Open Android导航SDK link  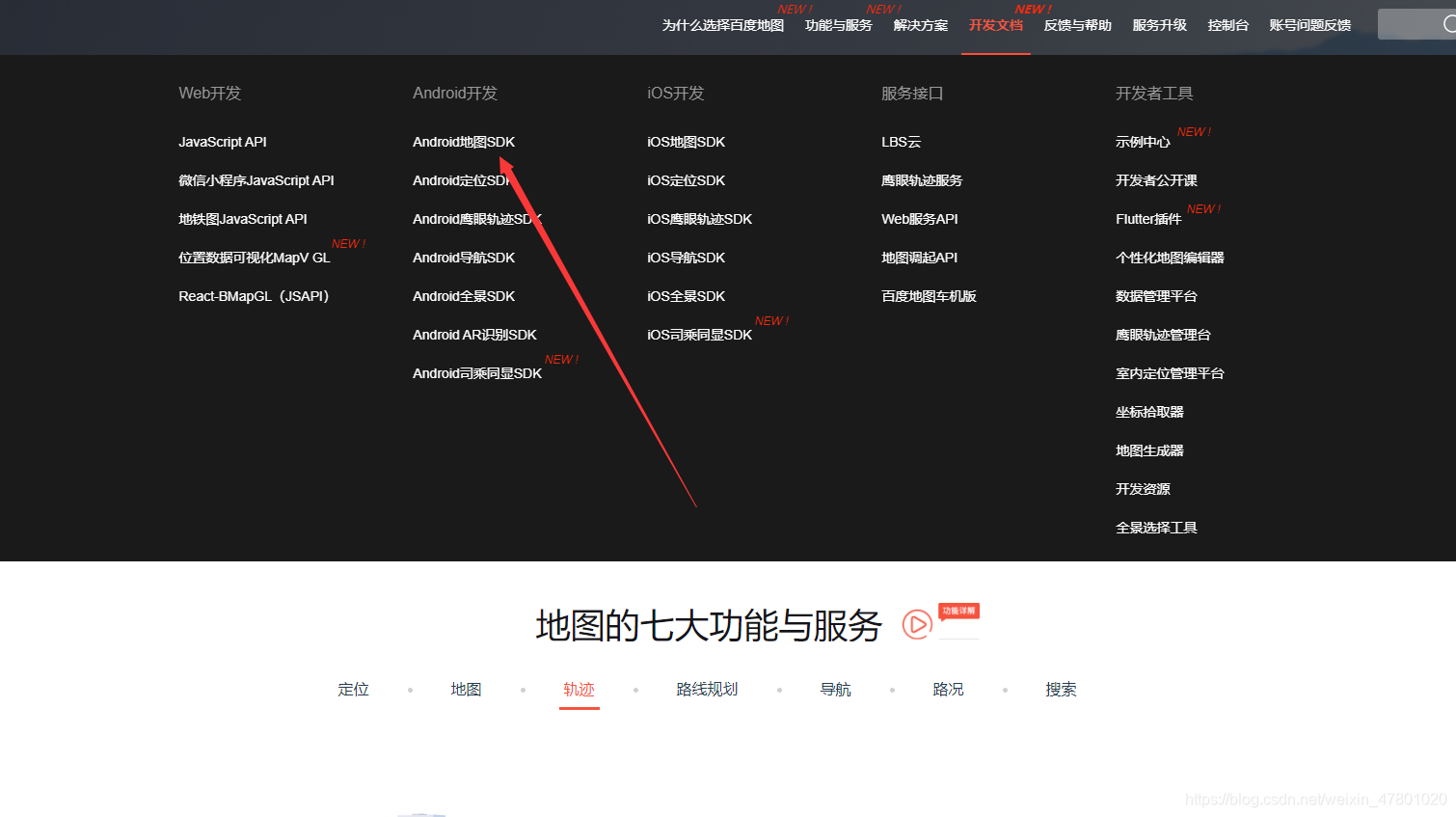464,258
